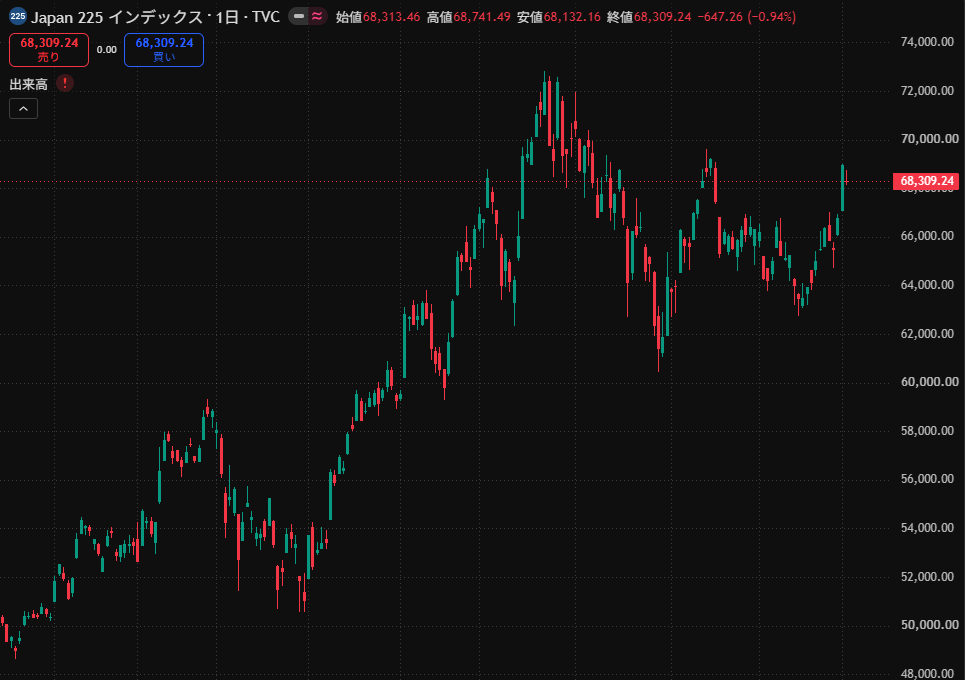965x680 pixels.
Task: Click the 72,000.00 price scale label
Action: (927, 91)
